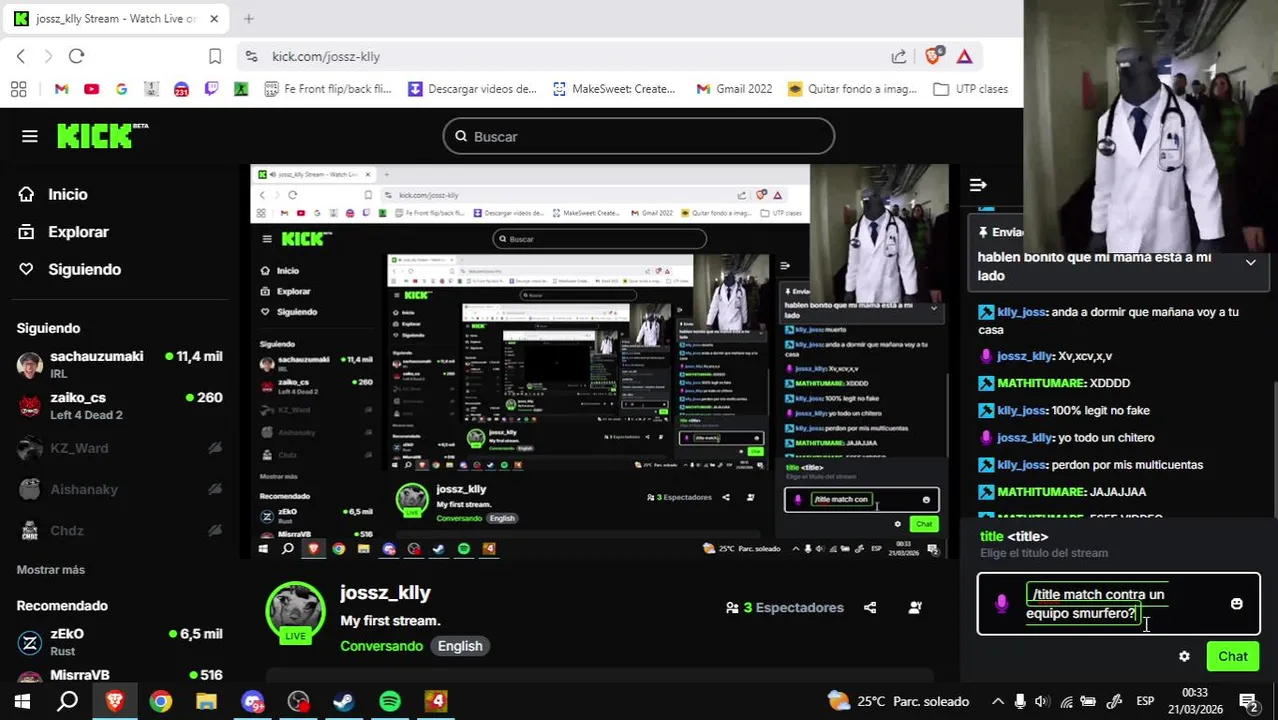Click the 3 Espectadores viewer count
1278x720 pixels.
784,607
